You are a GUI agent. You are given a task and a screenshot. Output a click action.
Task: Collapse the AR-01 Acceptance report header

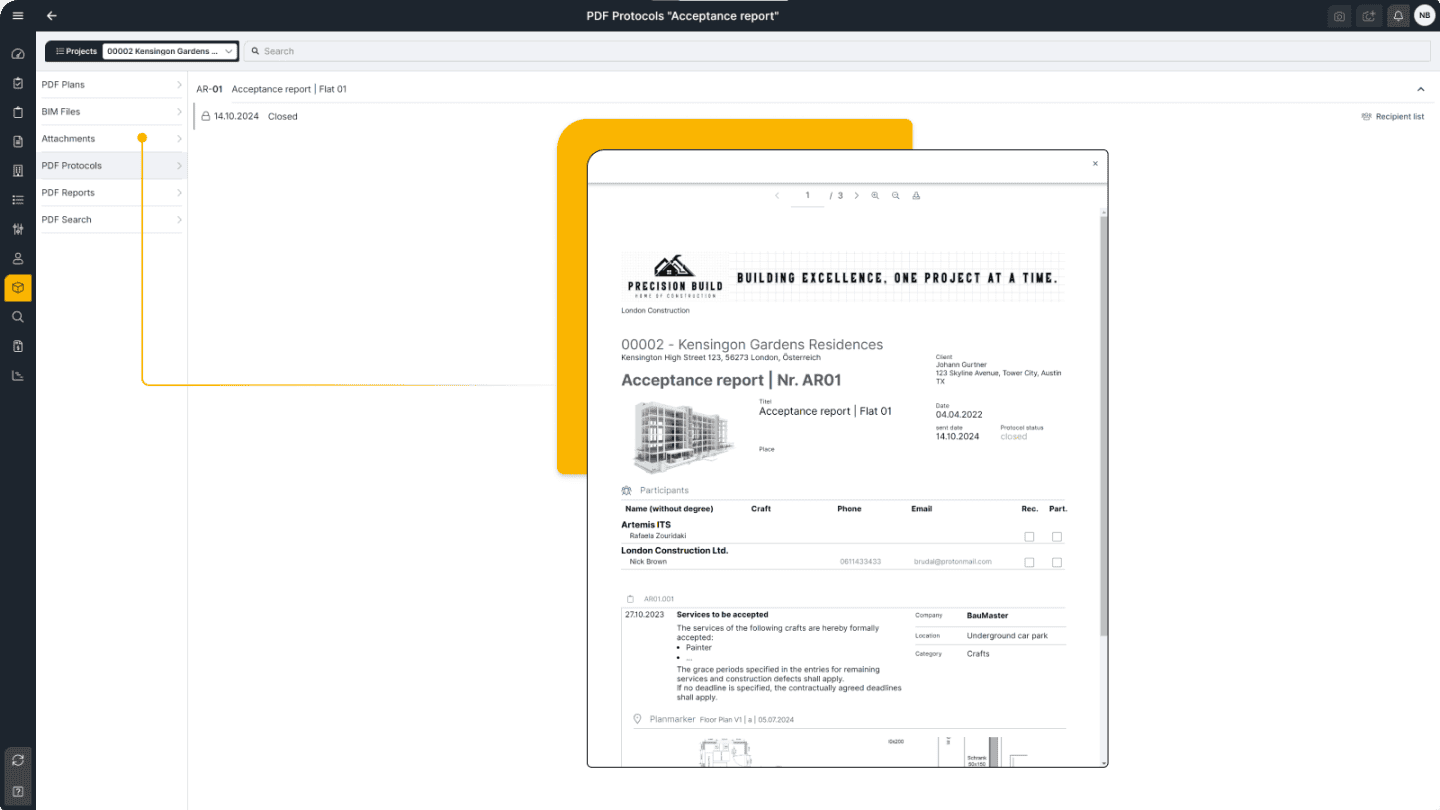point(1420,88)
